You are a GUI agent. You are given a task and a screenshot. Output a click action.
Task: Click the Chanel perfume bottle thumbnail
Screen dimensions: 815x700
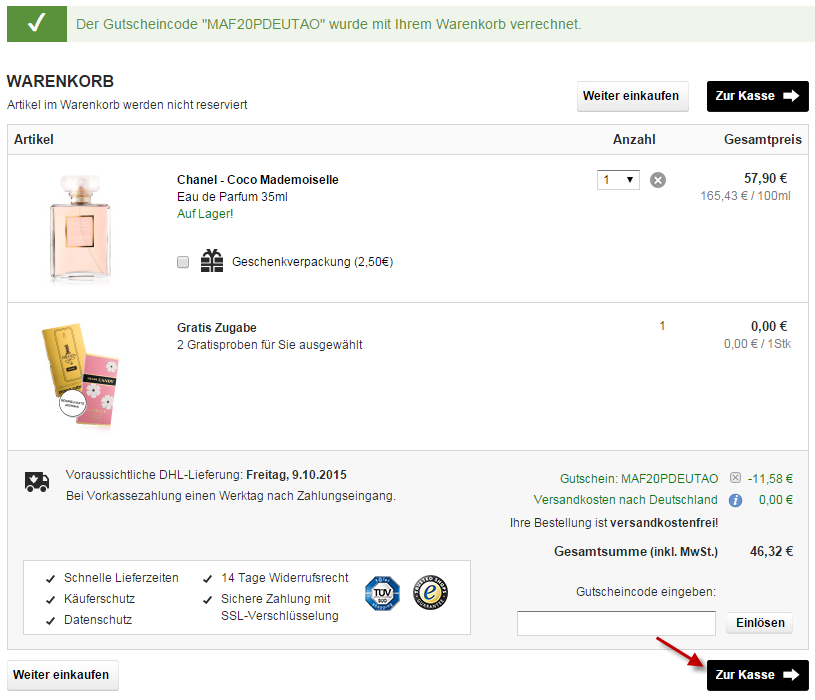coord(80,228)
